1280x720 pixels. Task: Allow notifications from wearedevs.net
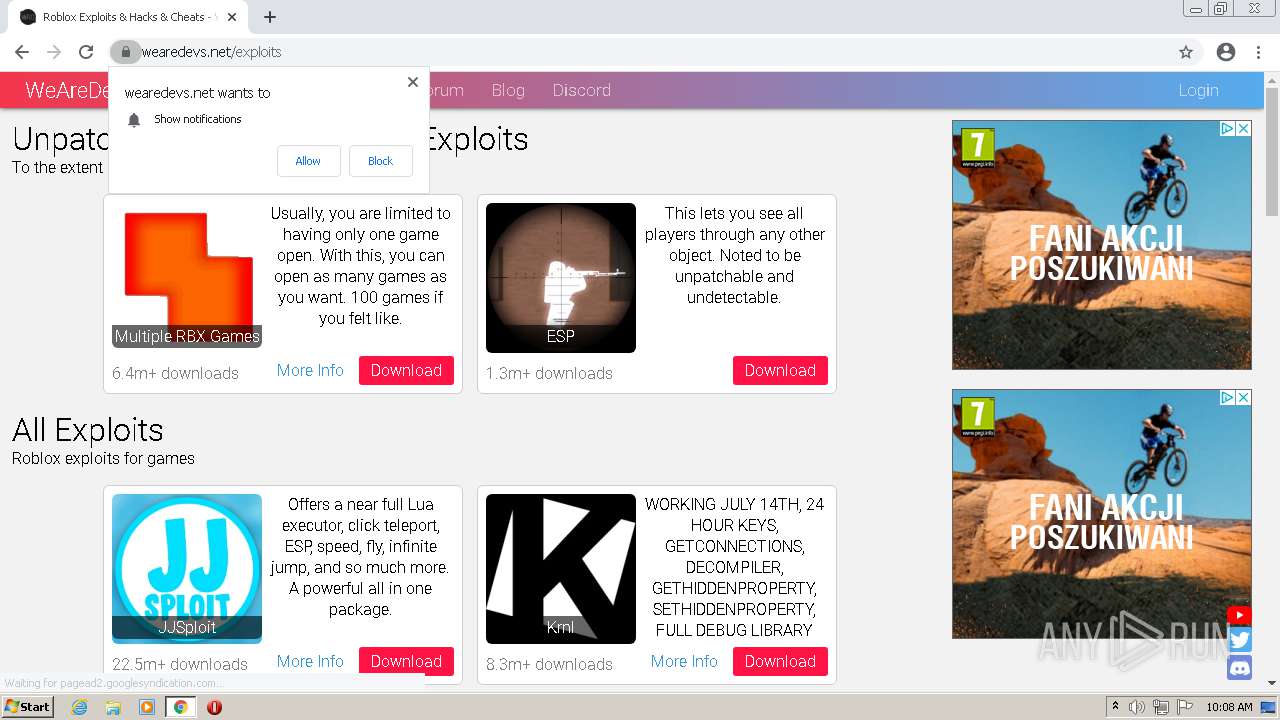[308, 161]
